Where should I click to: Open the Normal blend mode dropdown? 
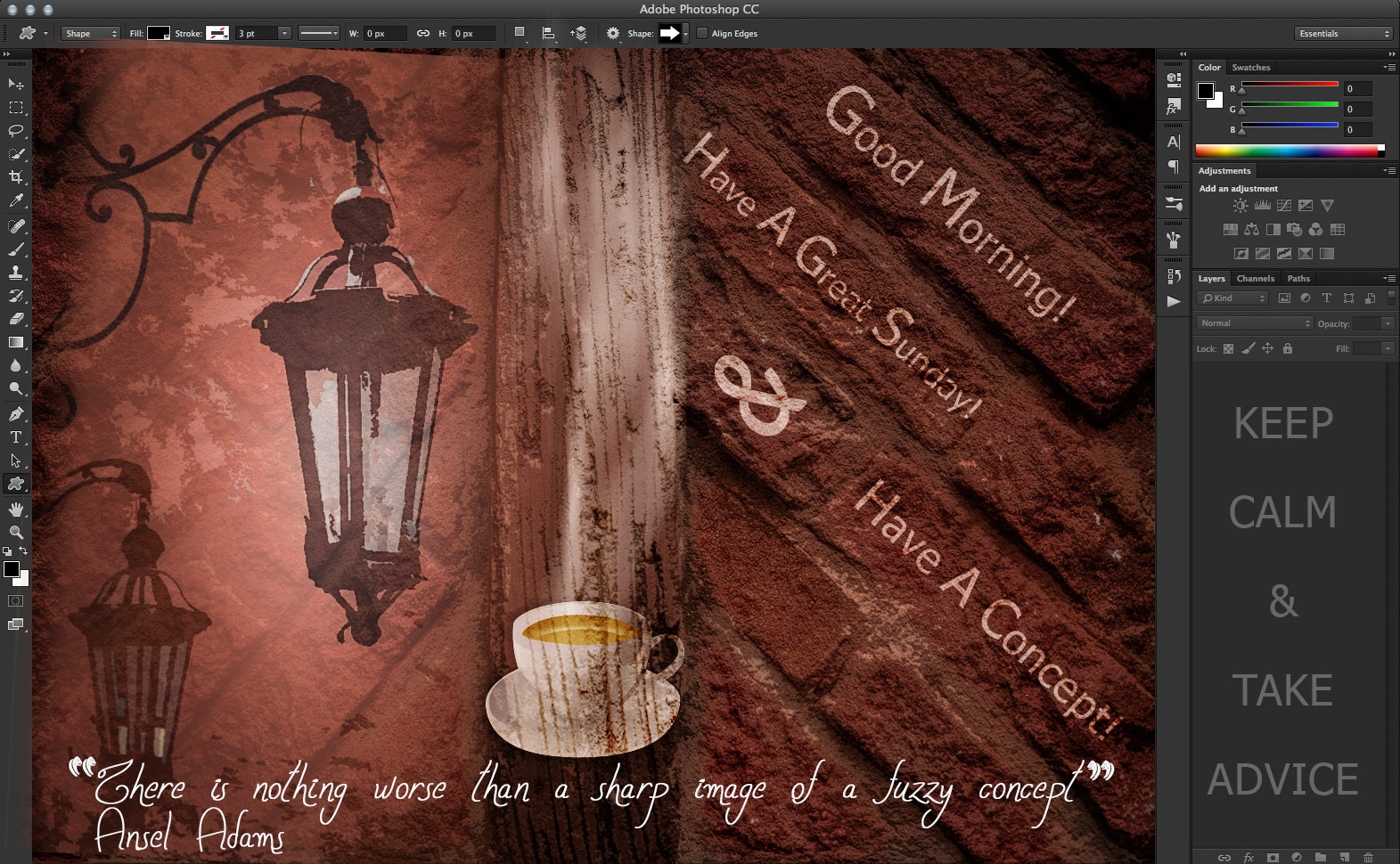click(1255, 323)
